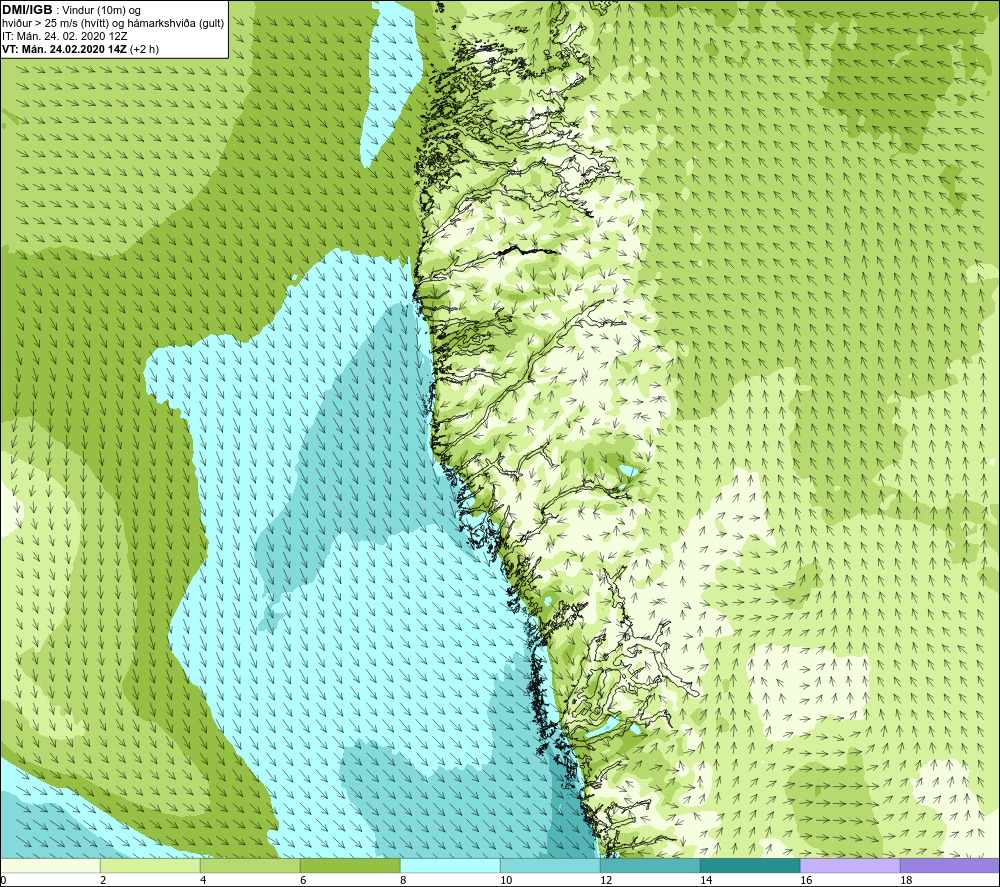This screenshot has width=1000, height=887.
Task: Click the legend scale value 18
Action: 906,880
